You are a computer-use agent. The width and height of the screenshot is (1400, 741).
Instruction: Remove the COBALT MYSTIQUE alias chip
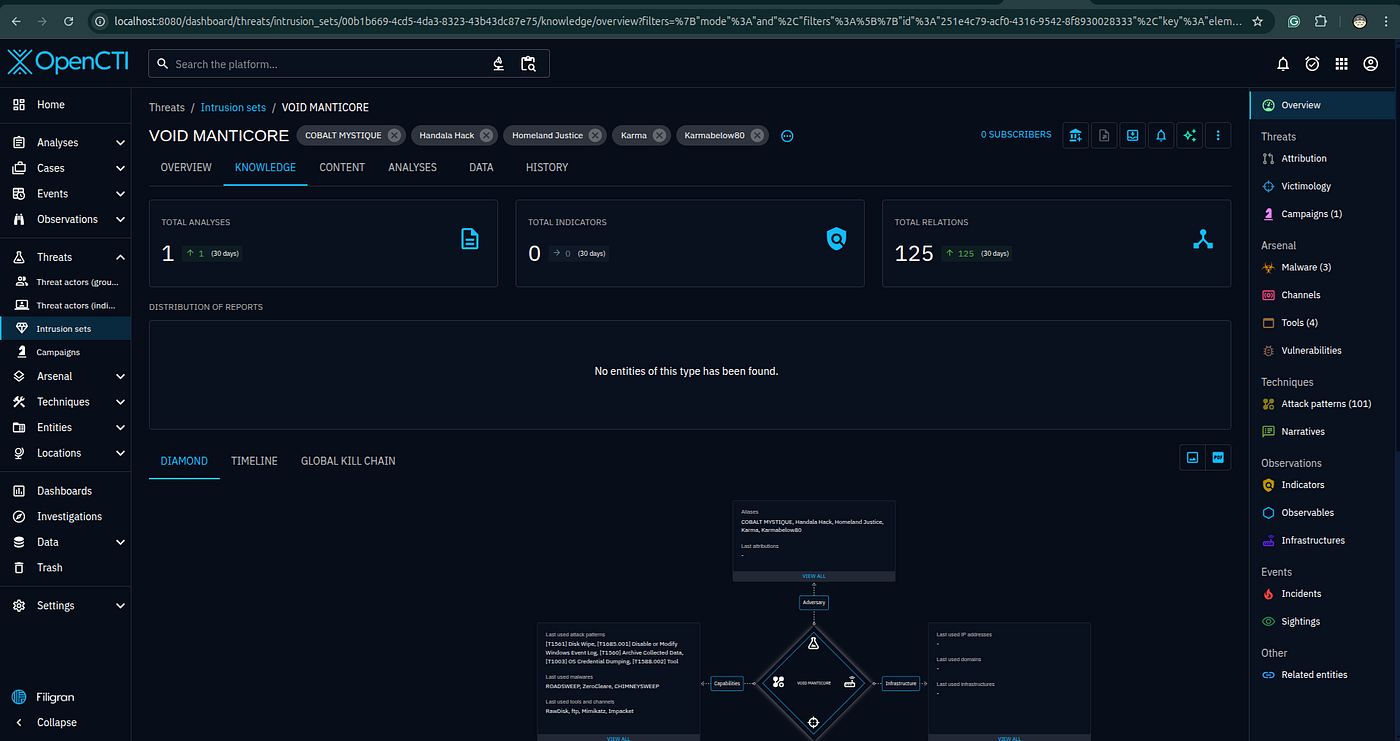[x=394, y=135]
